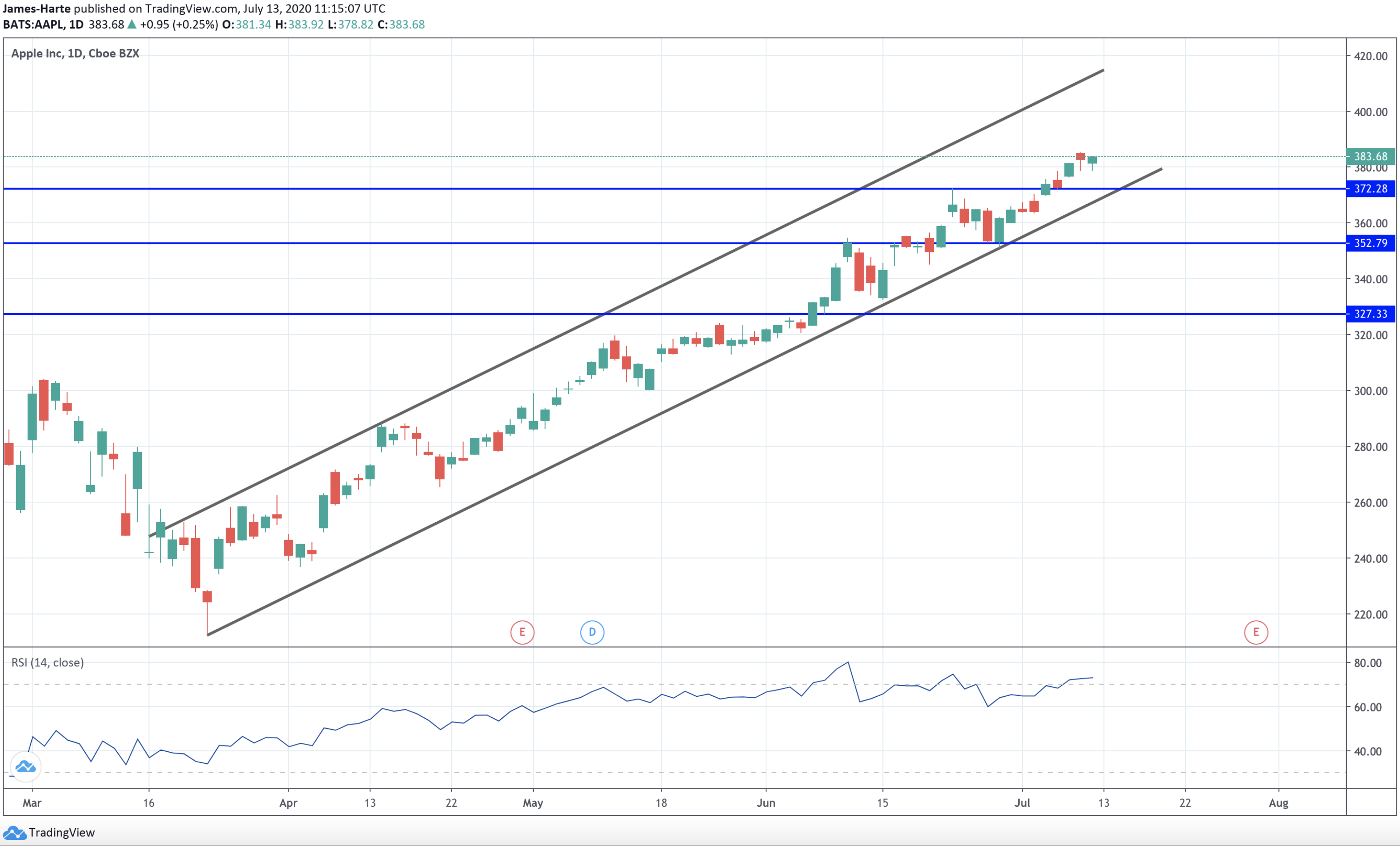Click the Apr date on time axis
This screenshot has width=1400, height=846.
tap(288, 803)
